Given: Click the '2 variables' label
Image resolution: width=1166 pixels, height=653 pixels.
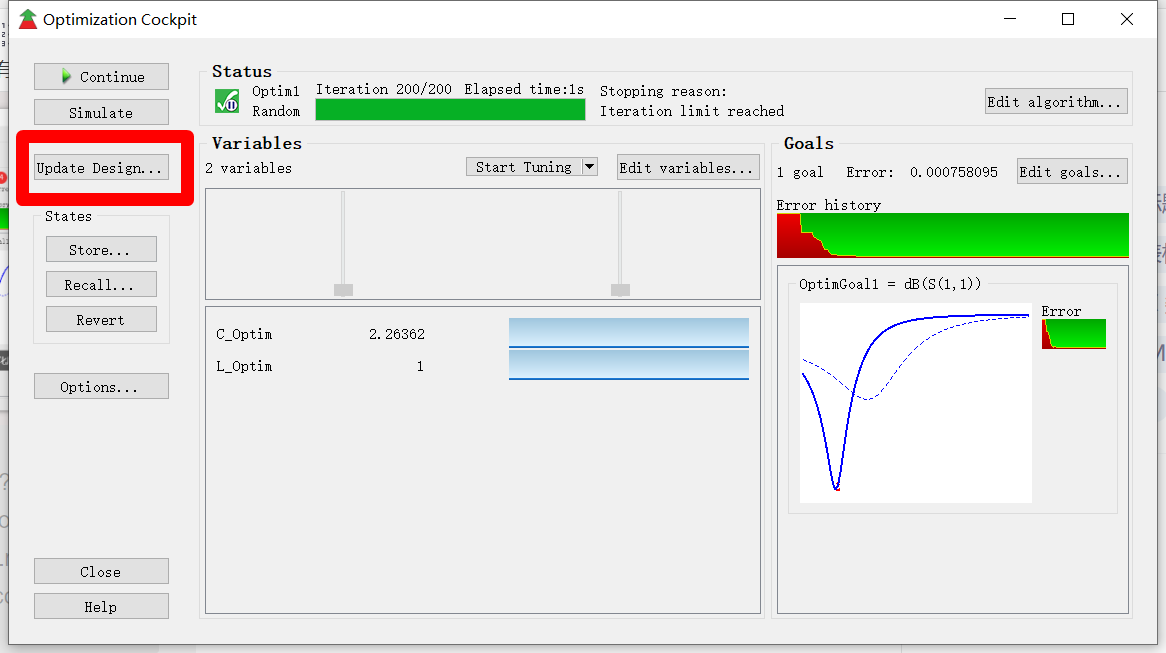Looking at the screenshot, I should coord(248,168).
